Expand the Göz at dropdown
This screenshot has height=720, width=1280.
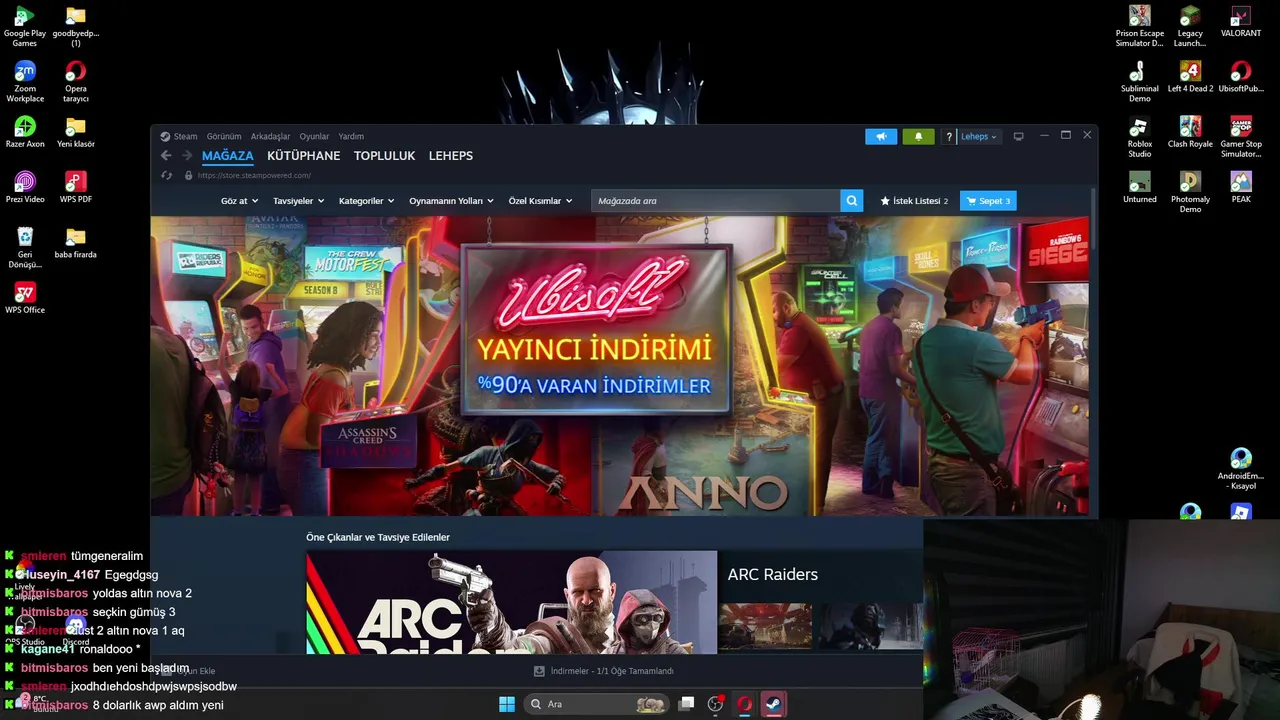[x=239, y=201]
